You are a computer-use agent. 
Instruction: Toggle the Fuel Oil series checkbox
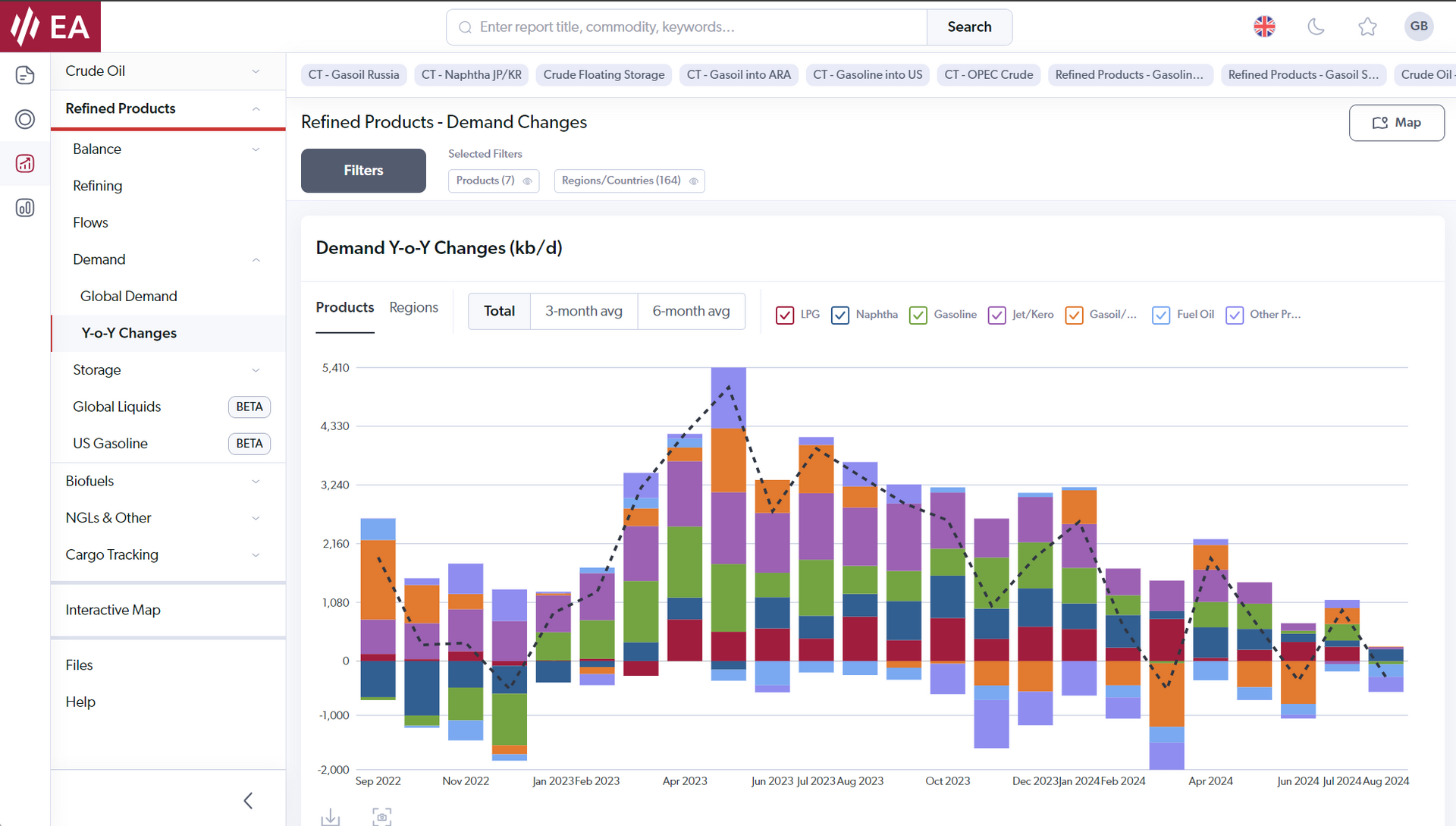1161,315
